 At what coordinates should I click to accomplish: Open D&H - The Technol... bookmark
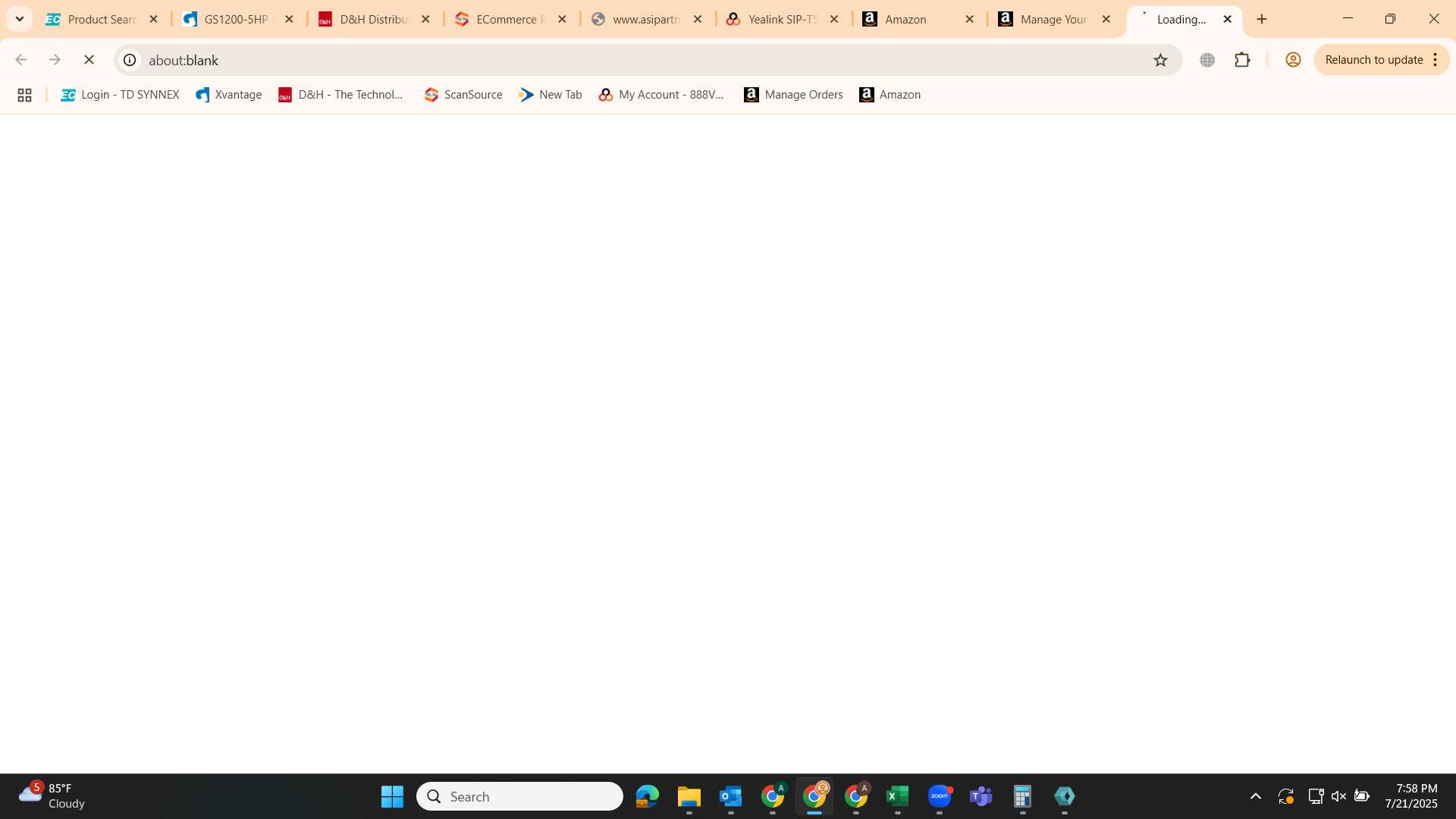pos(340,95)
